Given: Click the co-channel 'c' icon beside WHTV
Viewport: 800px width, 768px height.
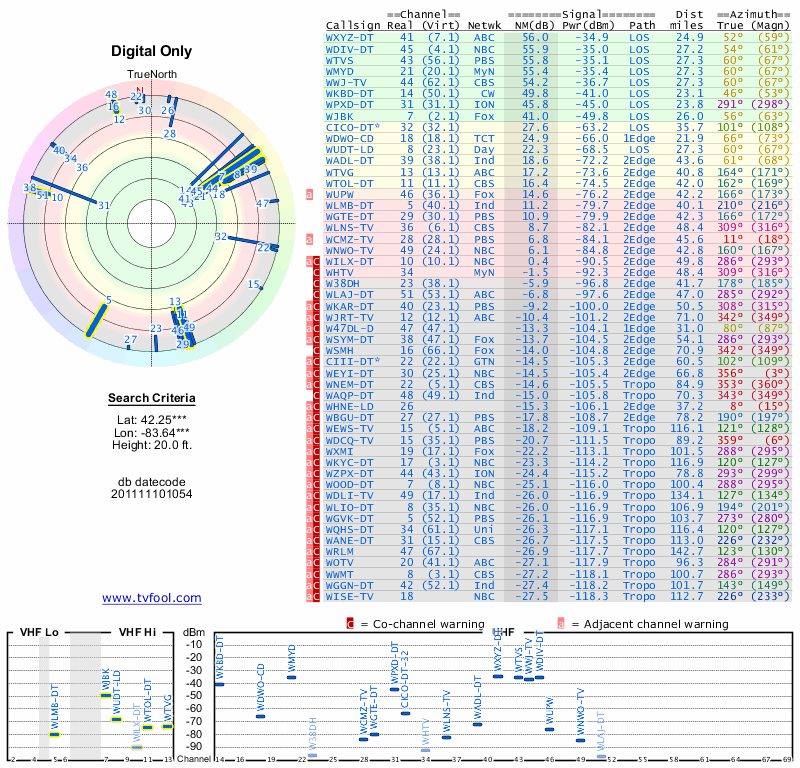Looking at the screenshot, I should (317, 272).
